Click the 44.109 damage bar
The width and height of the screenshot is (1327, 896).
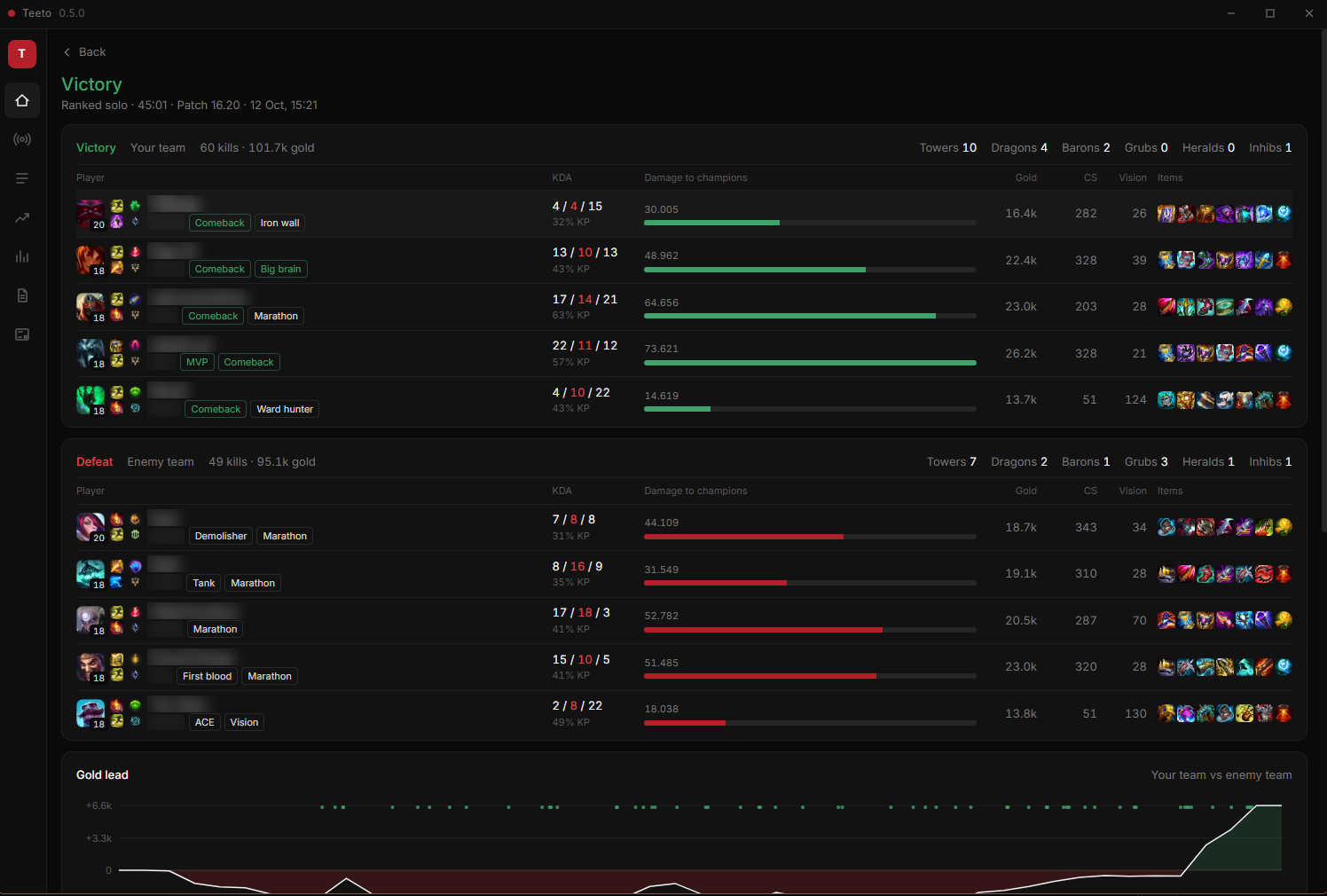click(810, 537)
